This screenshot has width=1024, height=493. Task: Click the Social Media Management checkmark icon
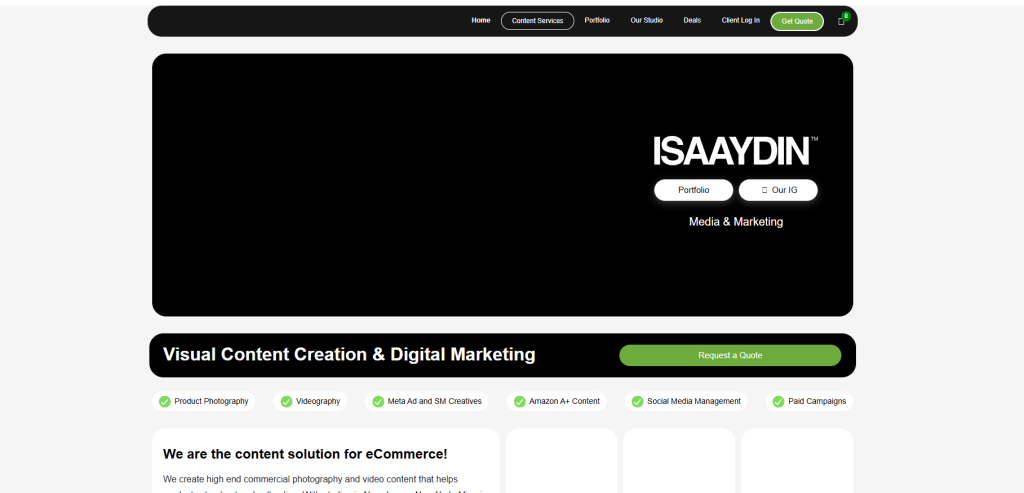pos(637,402)
